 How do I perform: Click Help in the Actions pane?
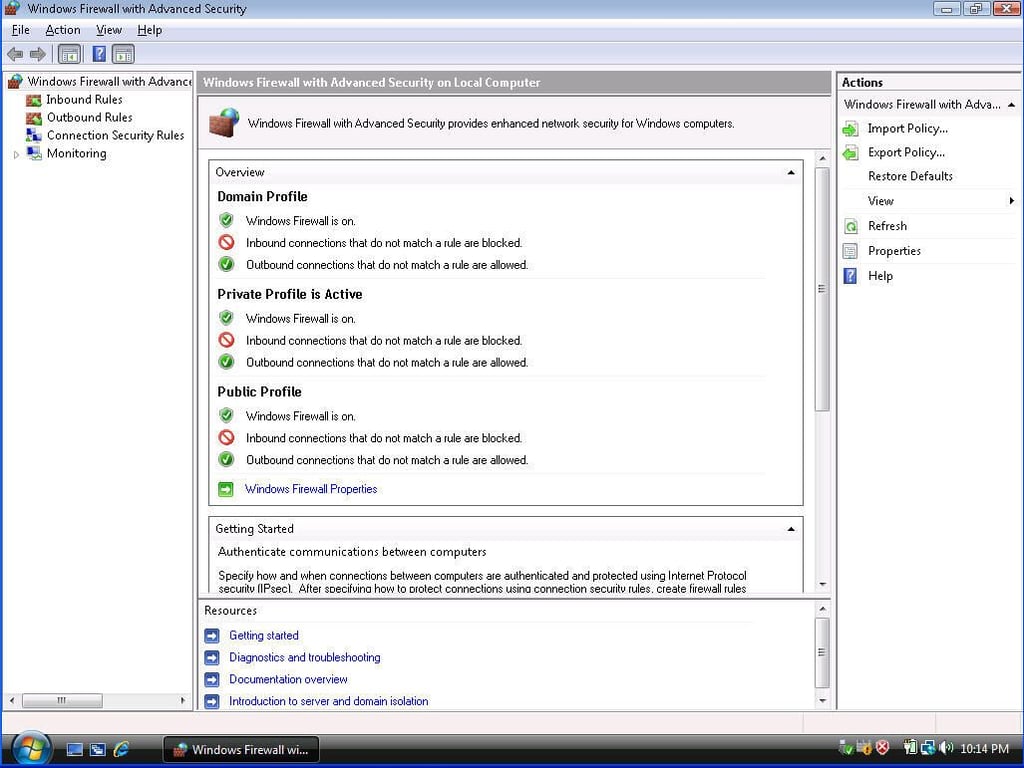tap(880, 276)
